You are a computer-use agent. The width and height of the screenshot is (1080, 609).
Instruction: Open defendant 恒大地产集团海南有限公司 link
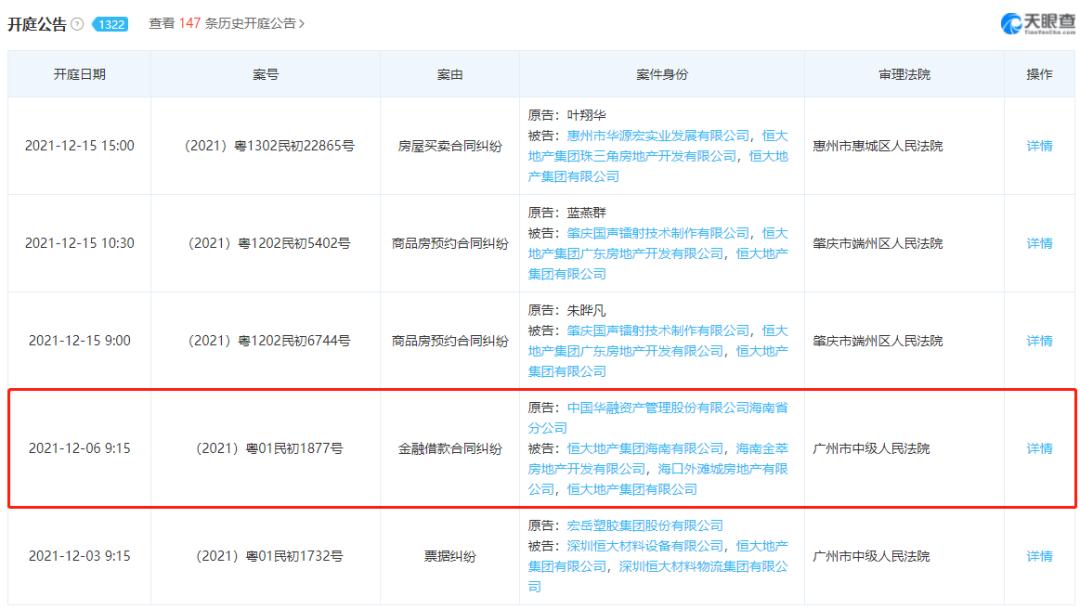[x=645, y=448]
